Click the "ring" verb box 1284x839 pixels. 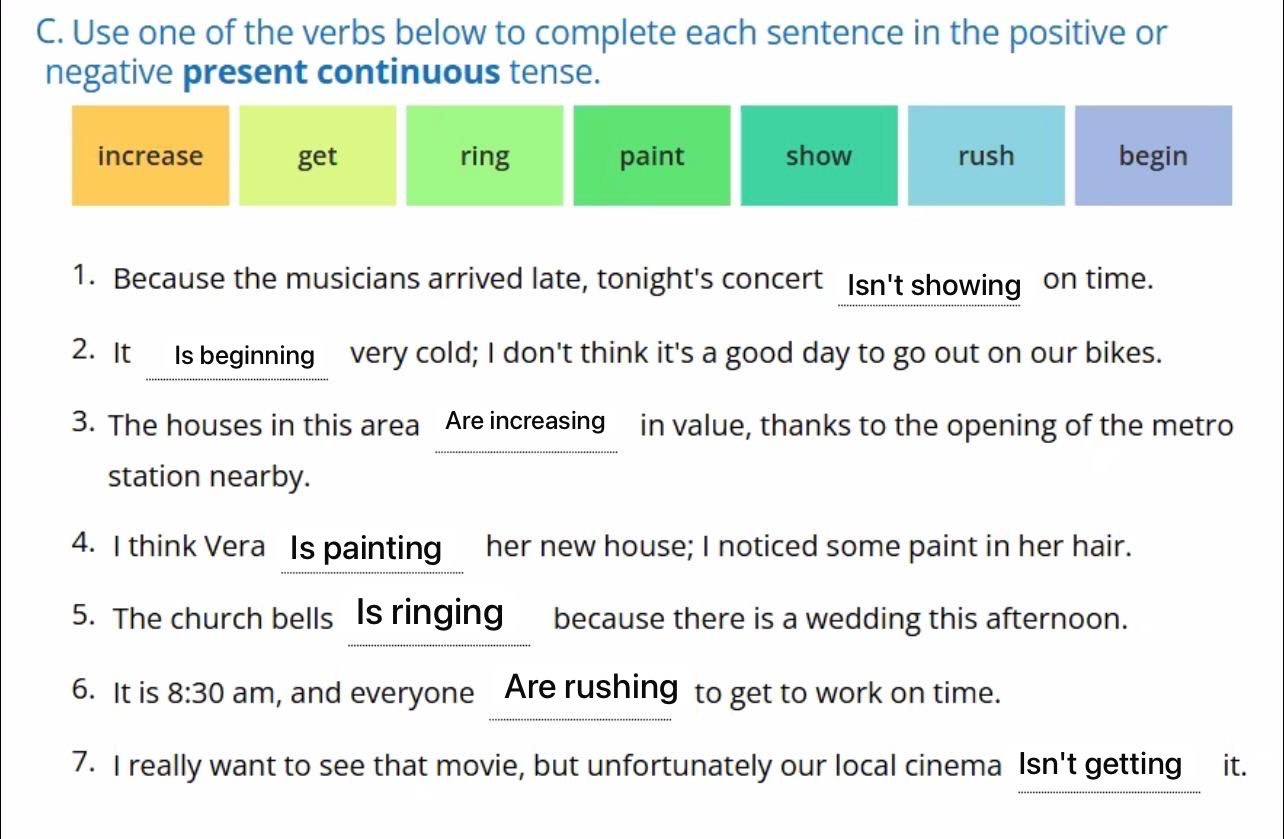pyautogui.click(x=484, y=156)
